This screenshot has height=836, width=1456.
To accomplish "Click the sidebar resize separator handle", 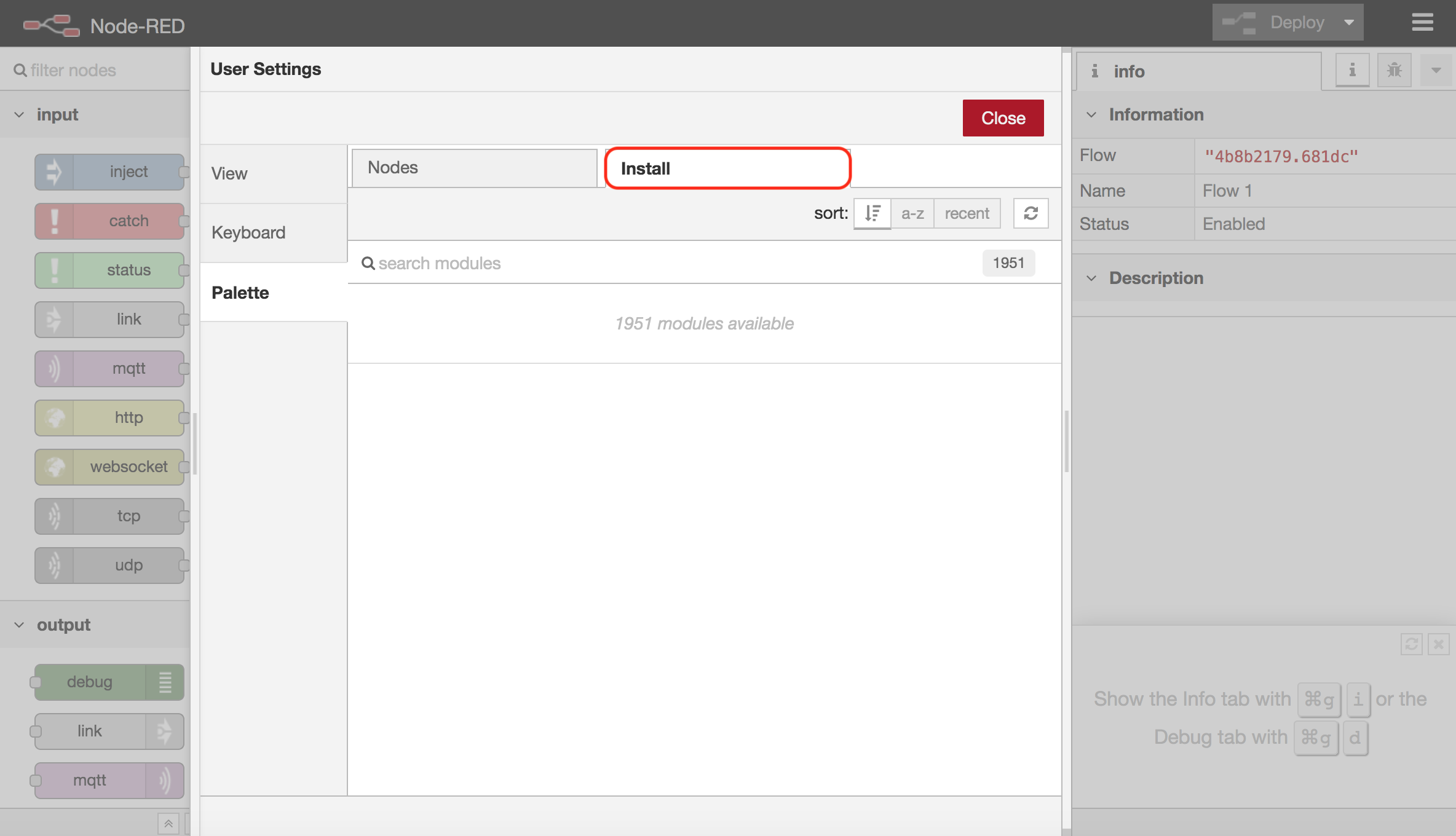I will pos(1067,441).
